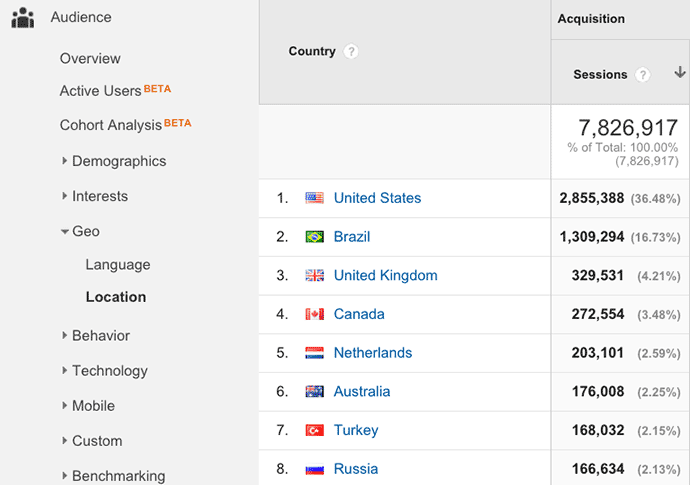
Task: Open the Language report under Geo
Action: pos(118,265)
